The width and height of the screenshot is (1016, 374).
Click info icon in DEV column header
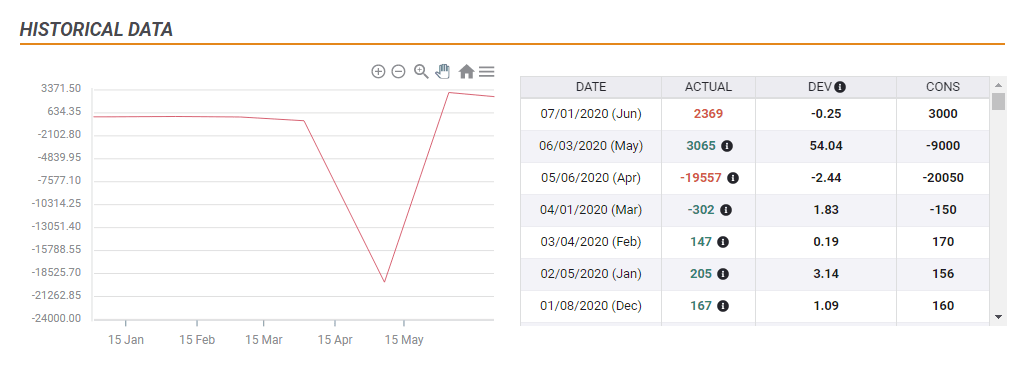(x=840, y=87)
